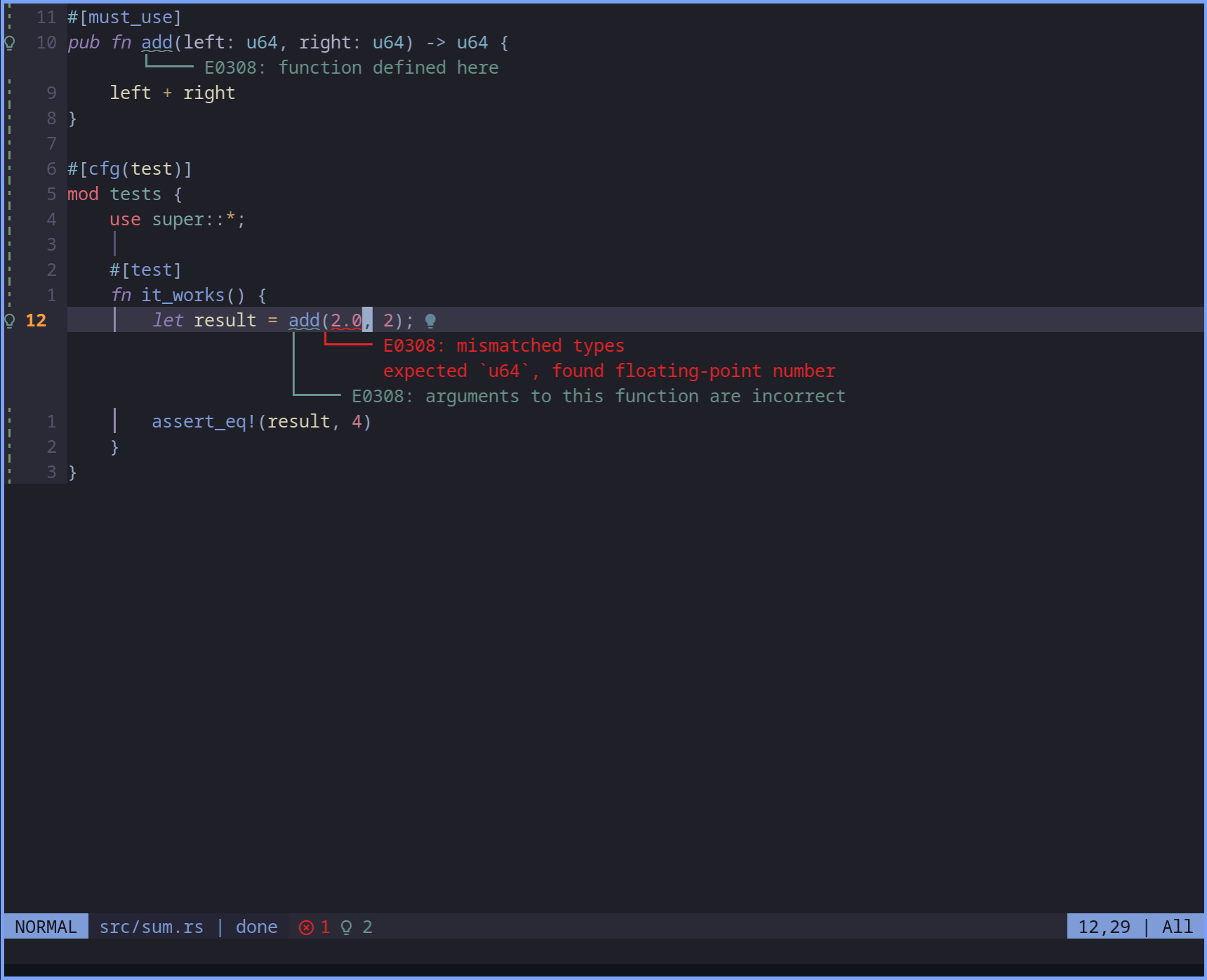The height and width of the screenshot is (980, 1207).
Task: Click the gutter lightbulb next to line 10
Action: tap(9, 42)
